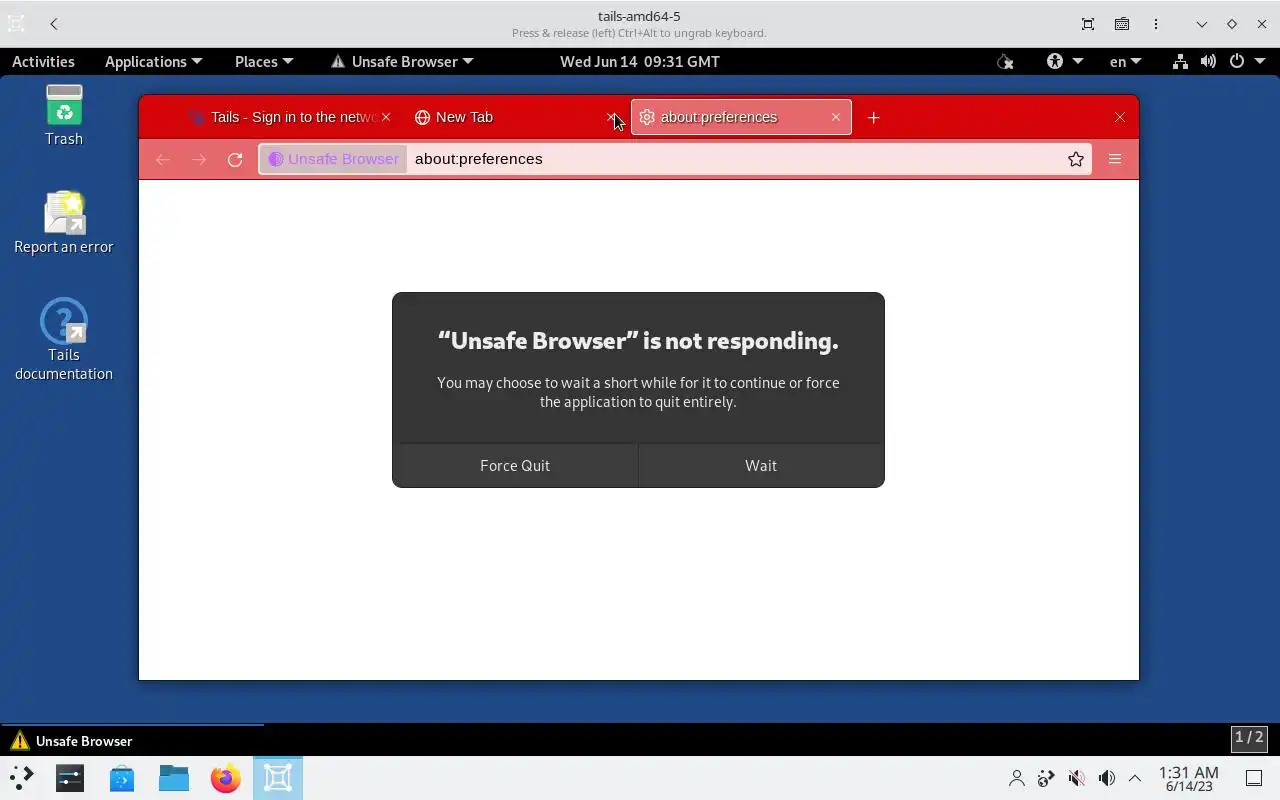1280x800 pixels.
Task: Reload the current page
Action: 235,159
